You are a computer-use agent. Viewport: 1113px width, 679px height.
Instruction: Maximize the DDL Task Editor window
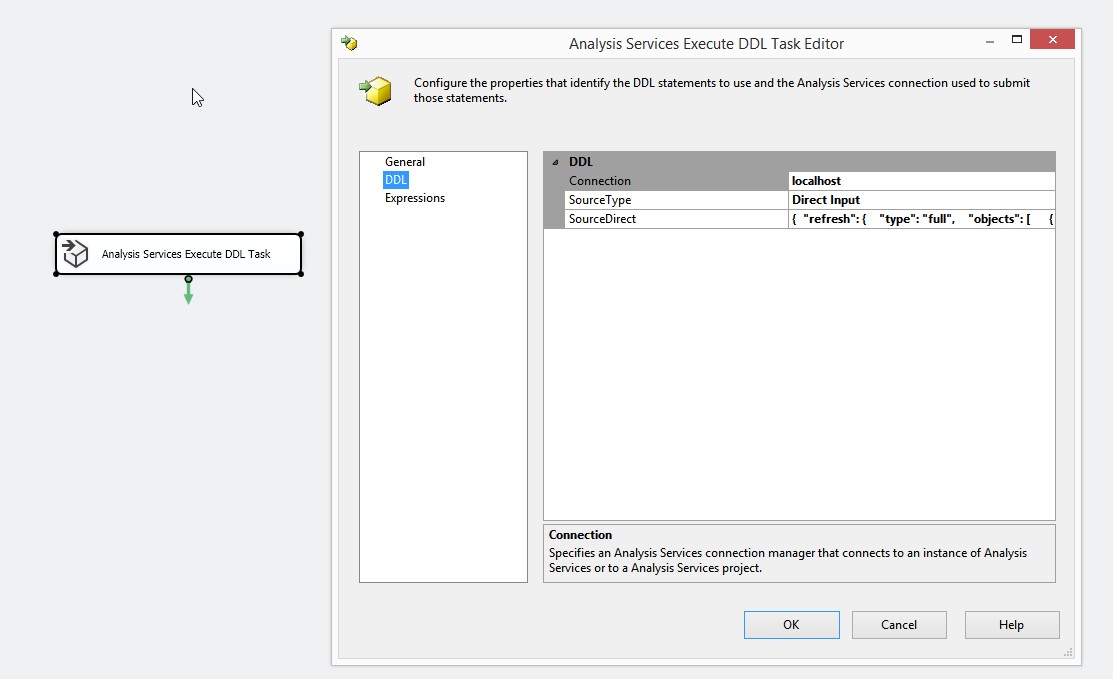(1017, 40)
